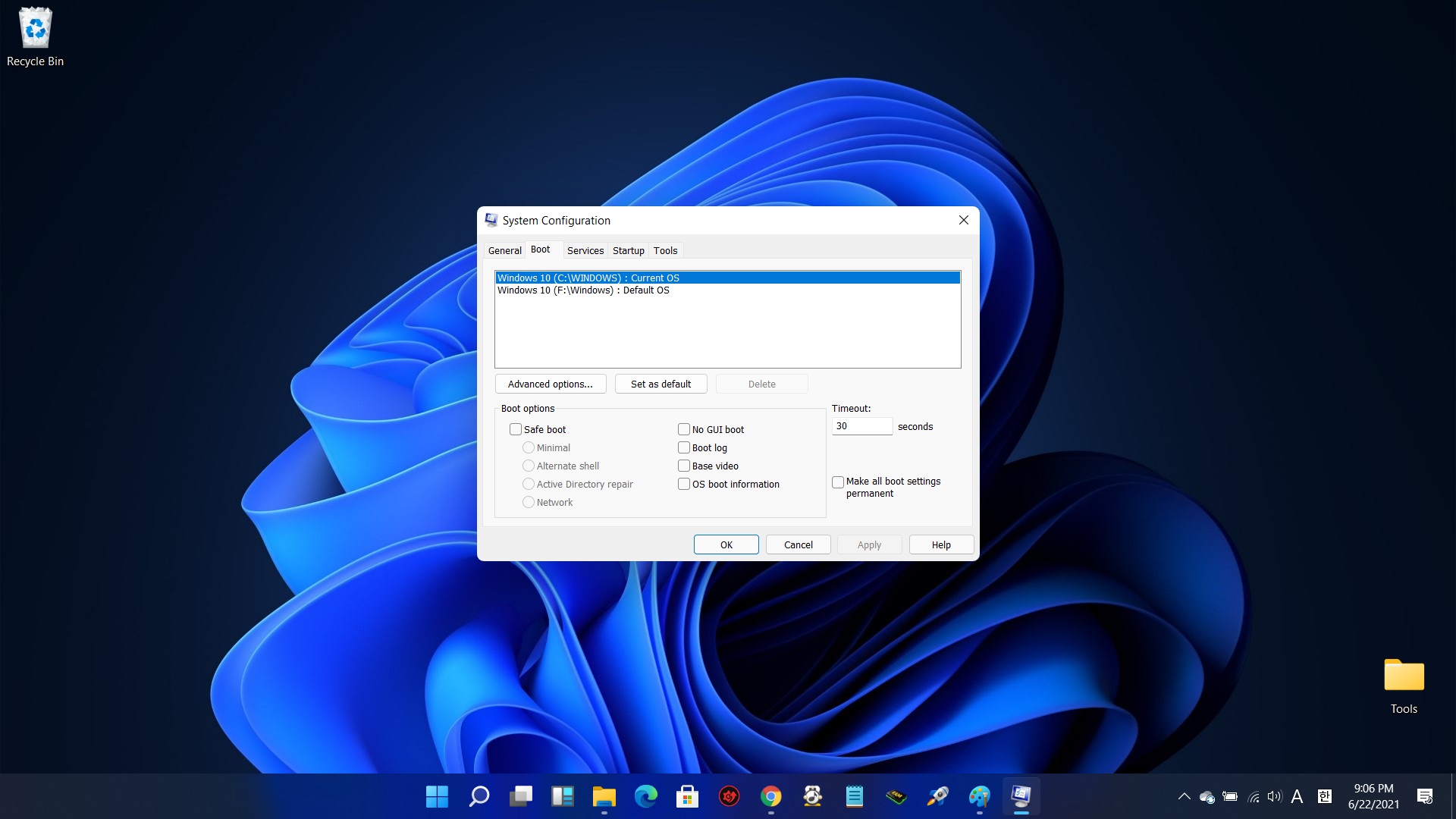The height and width of the screenshot is (819, 1456).
Task: Enable OS boot information checkbox
Action: (684, 484)
